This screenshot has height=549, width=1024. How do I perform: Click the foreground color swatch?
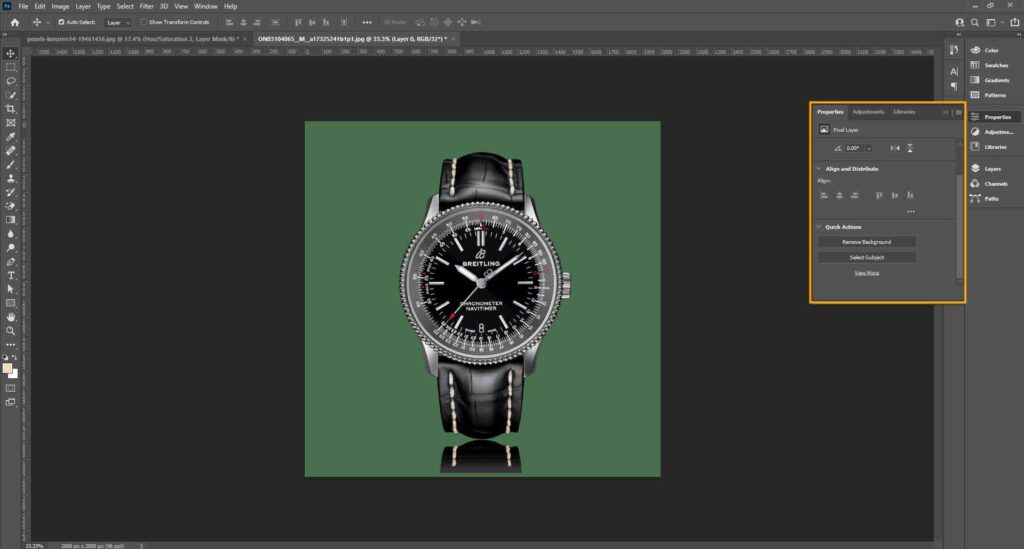tap(7, 368)
